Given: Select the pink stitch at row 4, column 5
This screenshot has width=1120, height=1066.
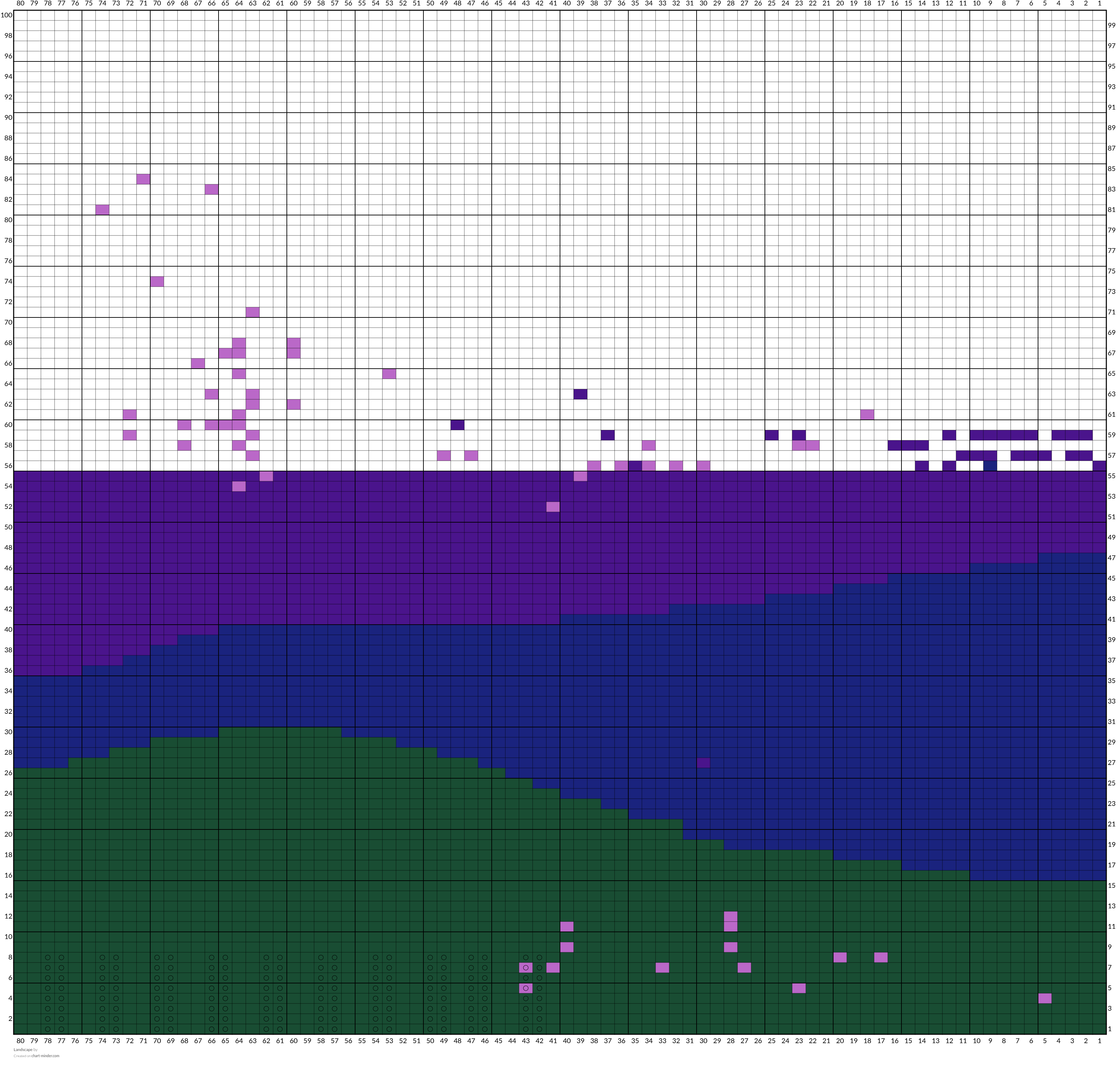Looking at the screenshot, I should (1045, 998).
